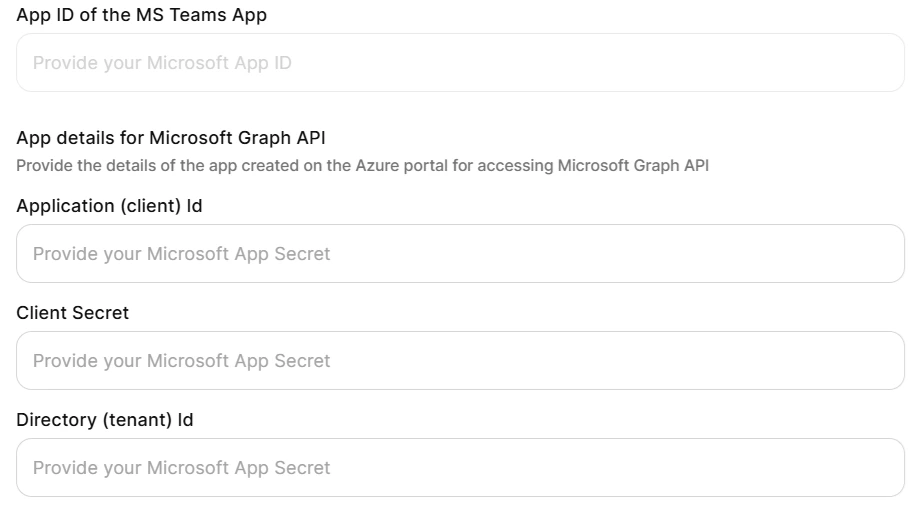Click the Microsoft App ID input field
The height and width of the screenshot is (515, 913).
point(460,62)
